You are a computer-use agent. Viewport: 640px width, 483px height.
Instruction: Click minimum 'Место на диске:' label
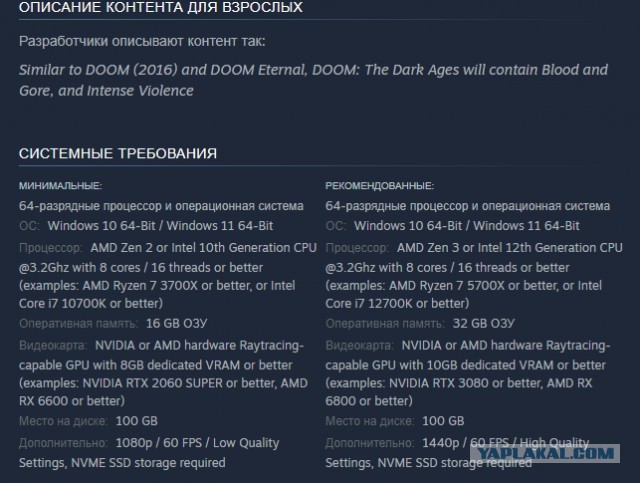63,421
